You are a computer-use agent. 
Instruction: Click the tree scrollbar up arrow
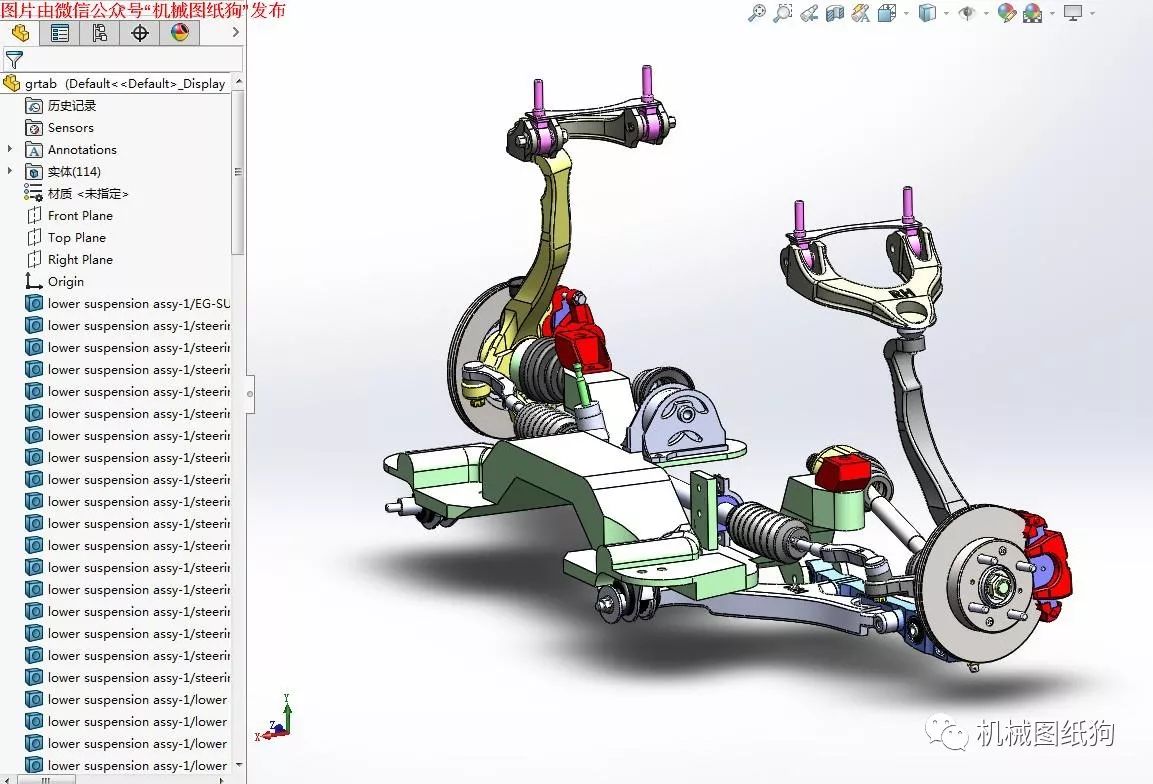238,81
